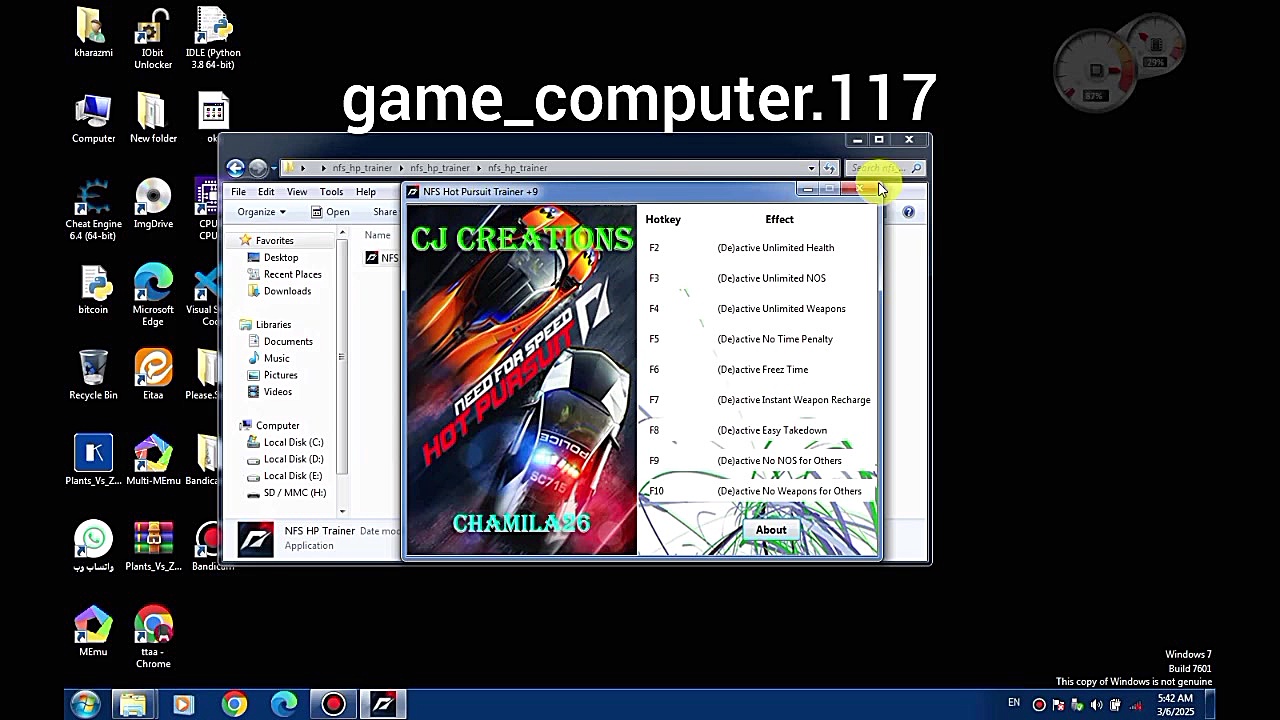Click the Open toolbar button in Explorer

pos(330,212)
